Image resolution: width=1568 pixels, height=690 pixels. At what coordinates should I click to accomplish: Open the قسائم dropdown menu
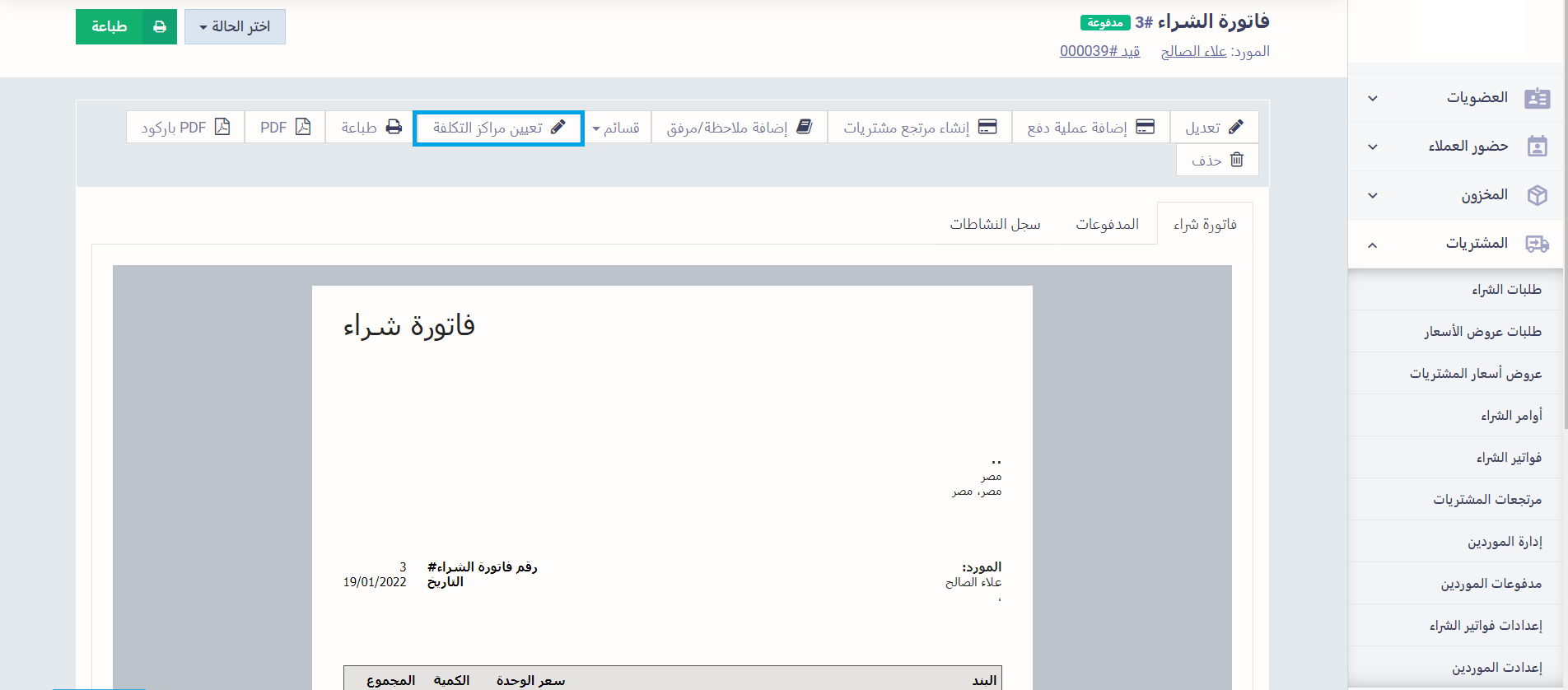[x=616, y=128]
